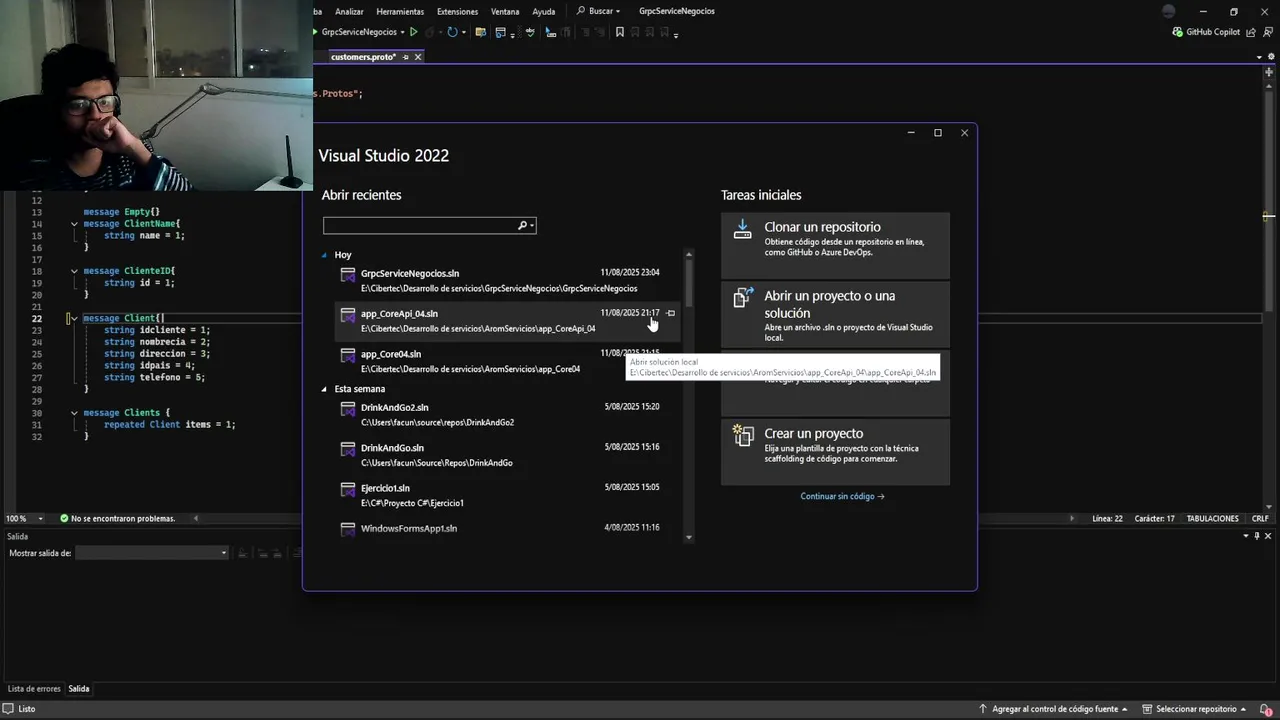Switch to the Salida tab
Viewport: 1280px width, 720px height.
point(78,689)
